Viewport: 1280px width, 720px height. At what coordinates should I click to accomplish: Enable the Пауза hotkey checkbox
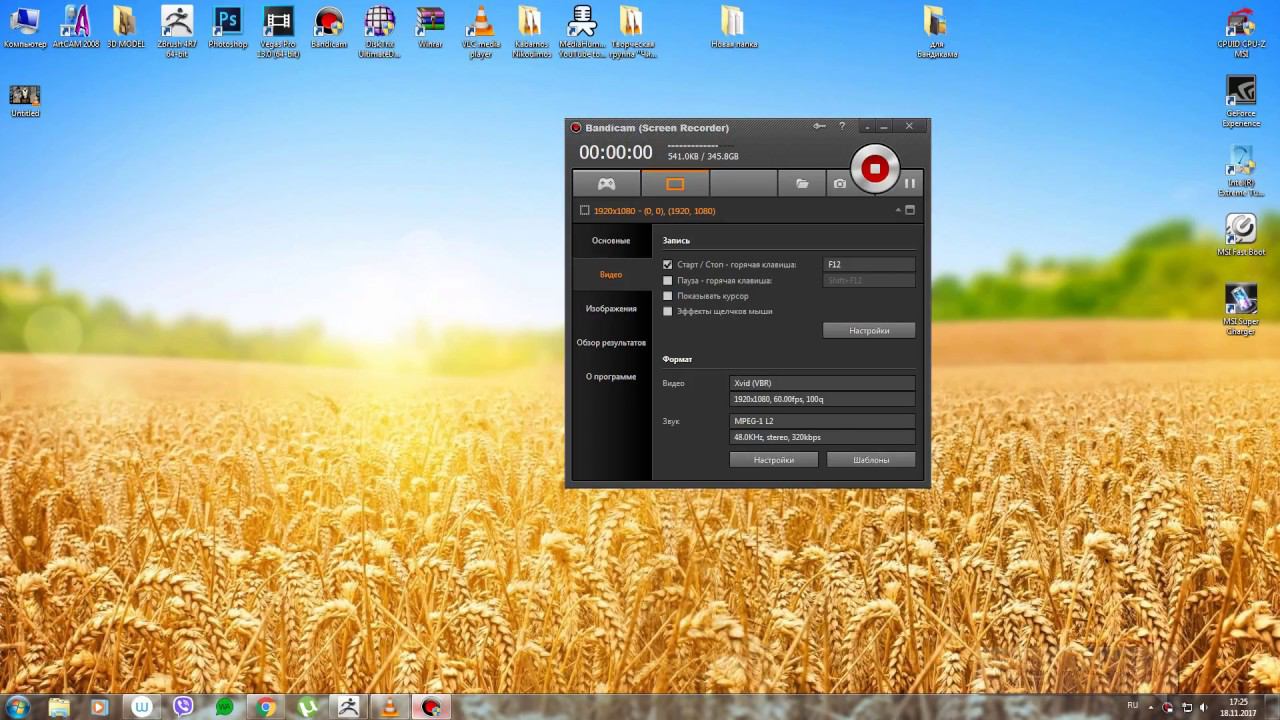point(668,281)
